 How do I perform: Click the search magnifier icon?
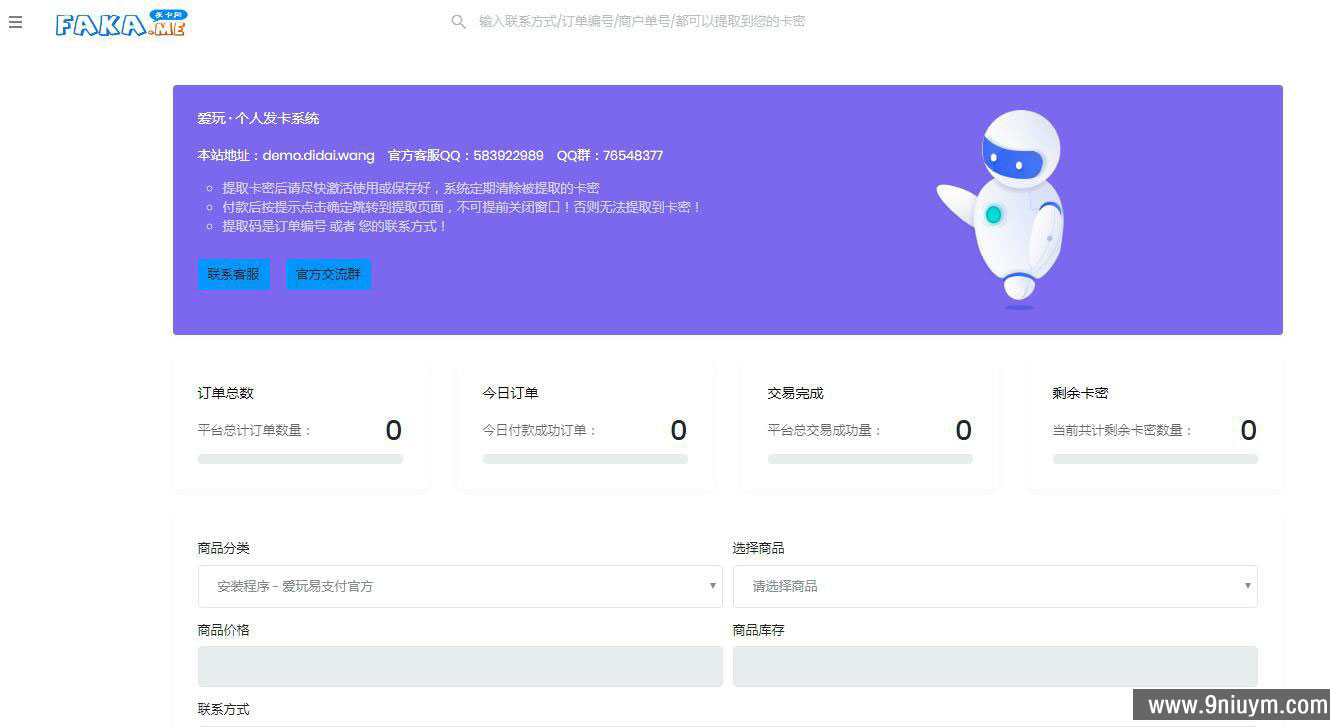(x=458, y=21)
